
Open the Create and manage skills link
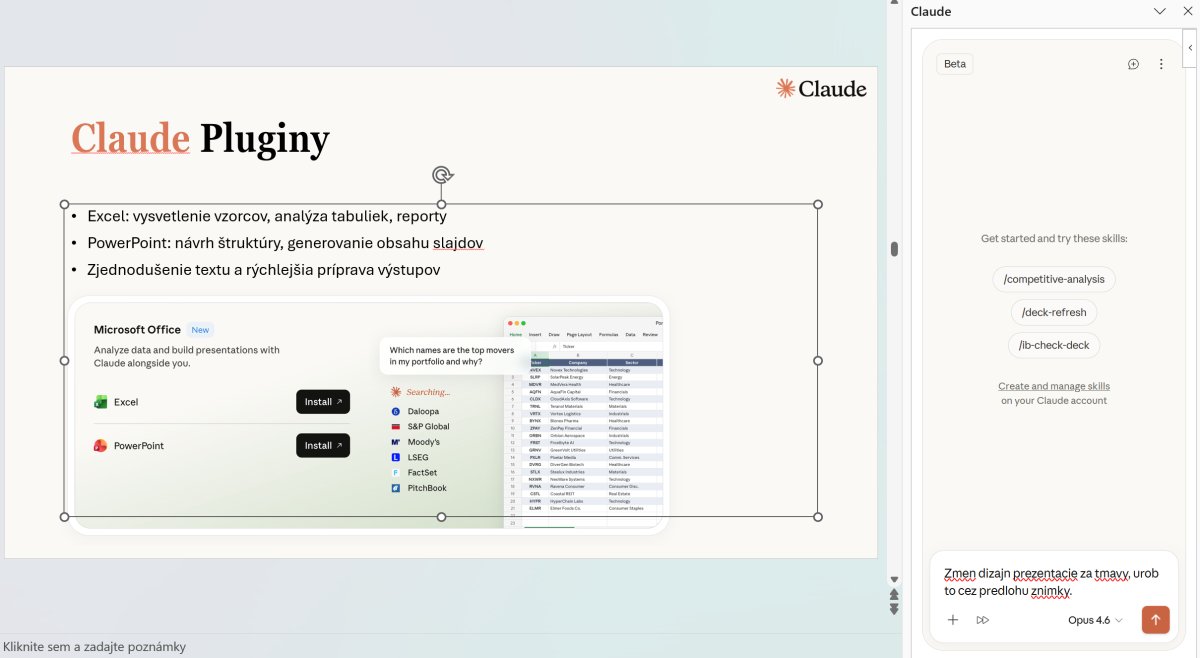coord(1054,386)
